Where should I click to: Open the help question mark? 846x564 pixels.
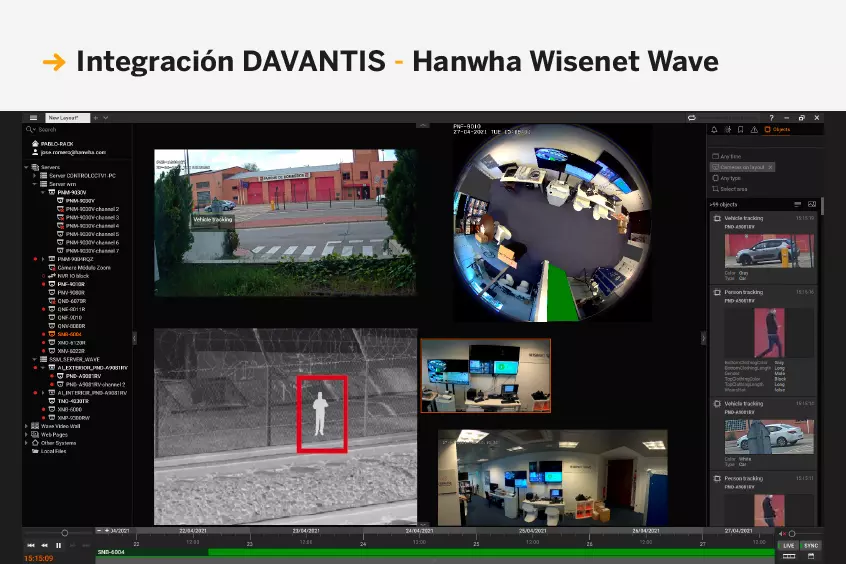[x=772, y=118]
